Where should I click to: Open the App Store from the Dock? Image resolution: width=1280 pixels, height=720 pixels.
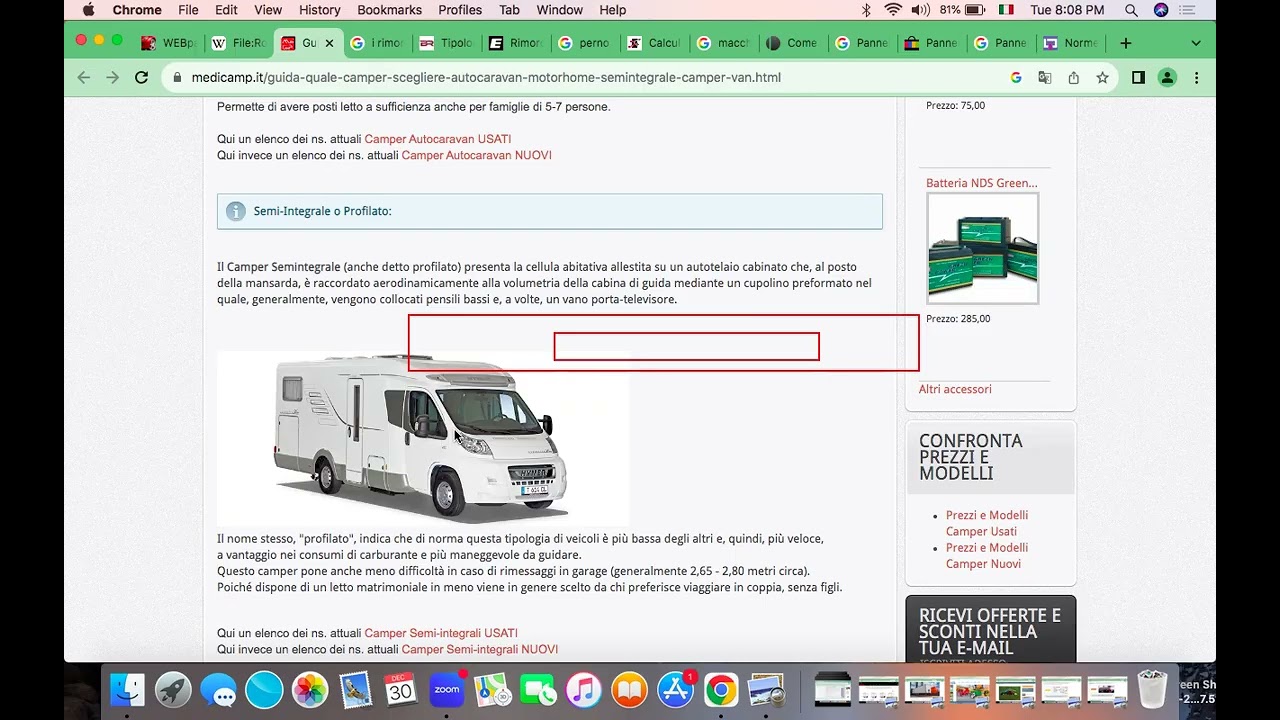(675, 690)
